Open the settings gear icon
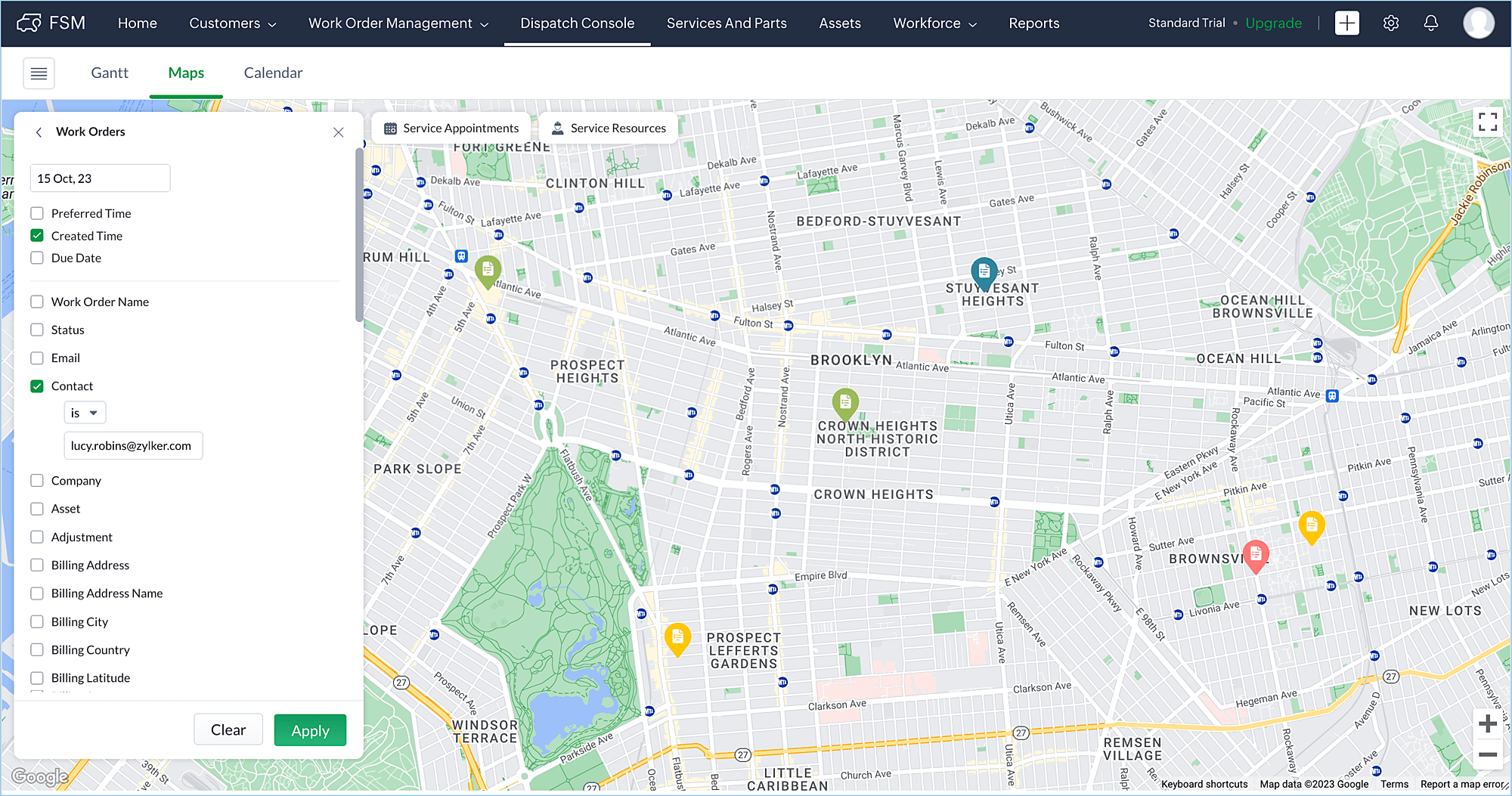 (x=1391, y=23)
